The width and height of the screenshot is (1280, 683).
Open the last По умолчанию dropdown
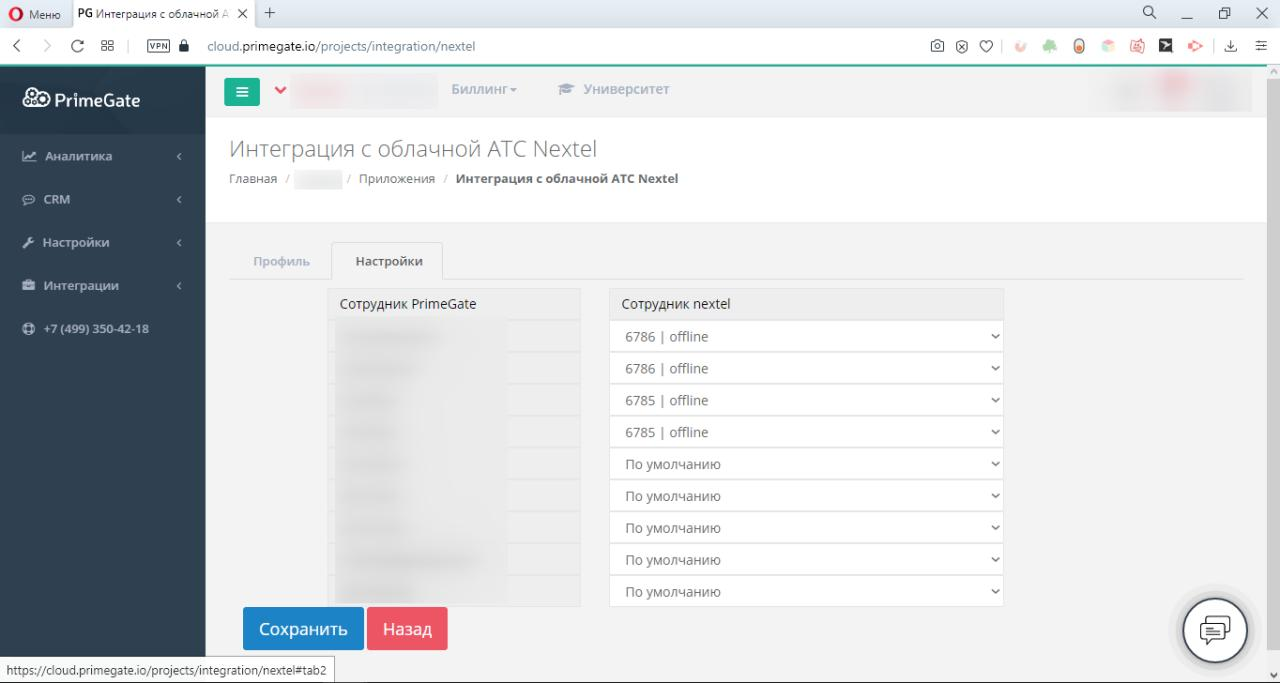point(806,592)
